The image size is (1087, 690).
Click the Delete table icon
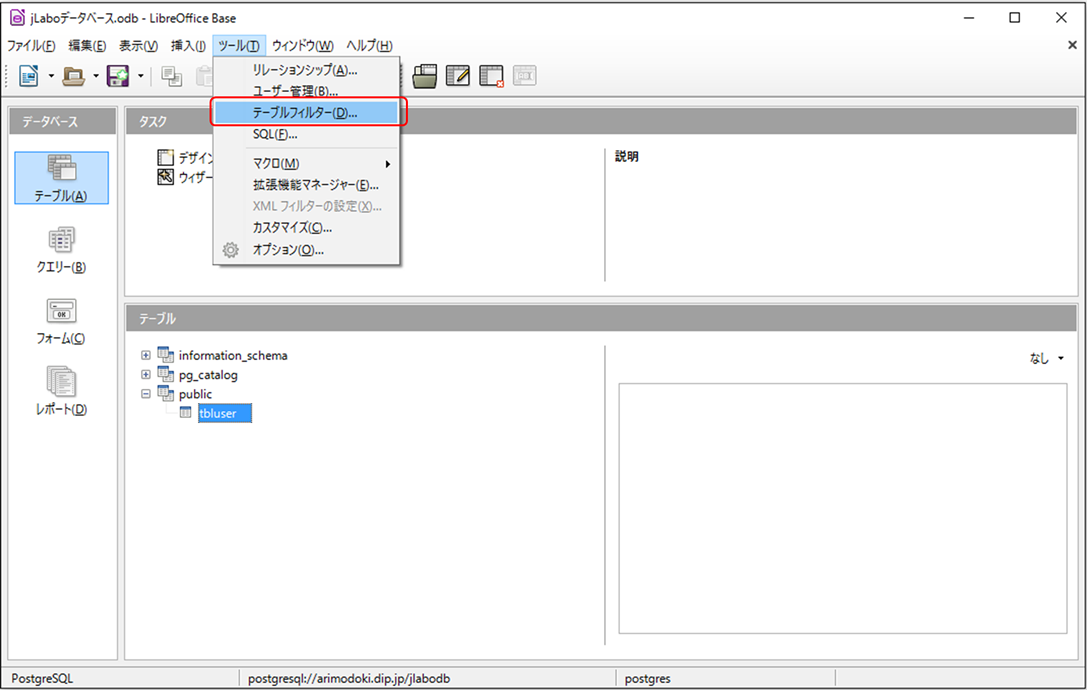pos(492,76)
